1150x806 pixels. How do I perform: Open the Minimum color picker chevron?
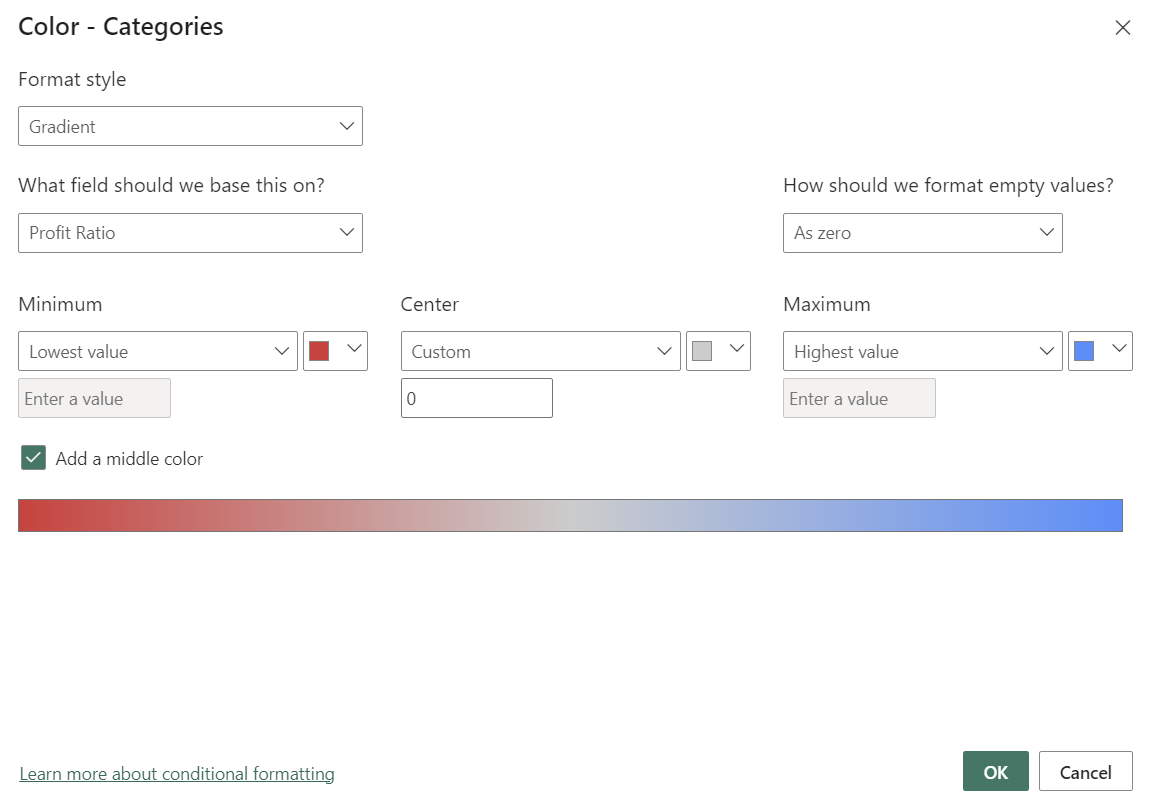(354, 350)
